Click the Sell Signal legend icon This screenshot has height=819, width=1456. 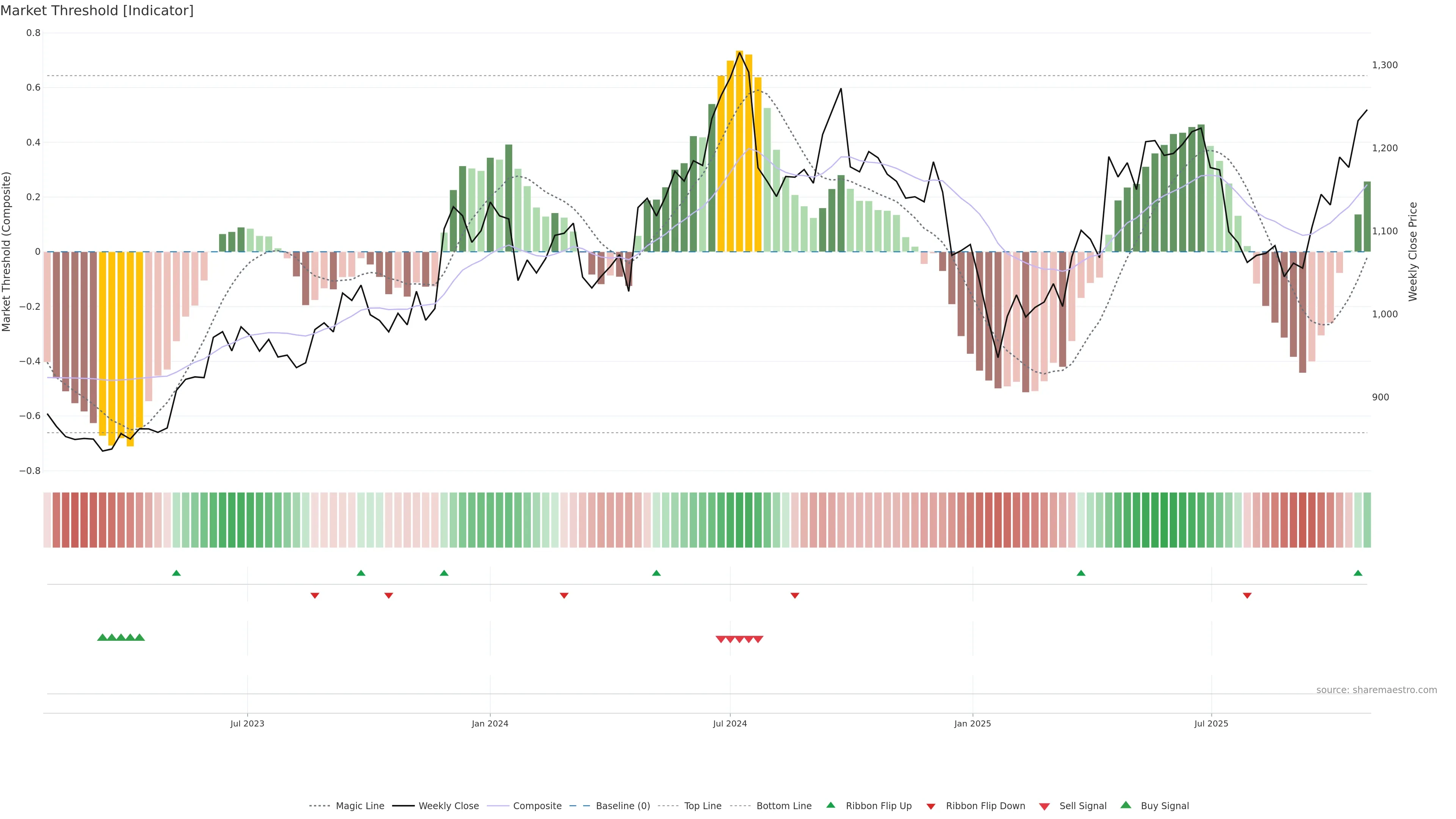1045,806
